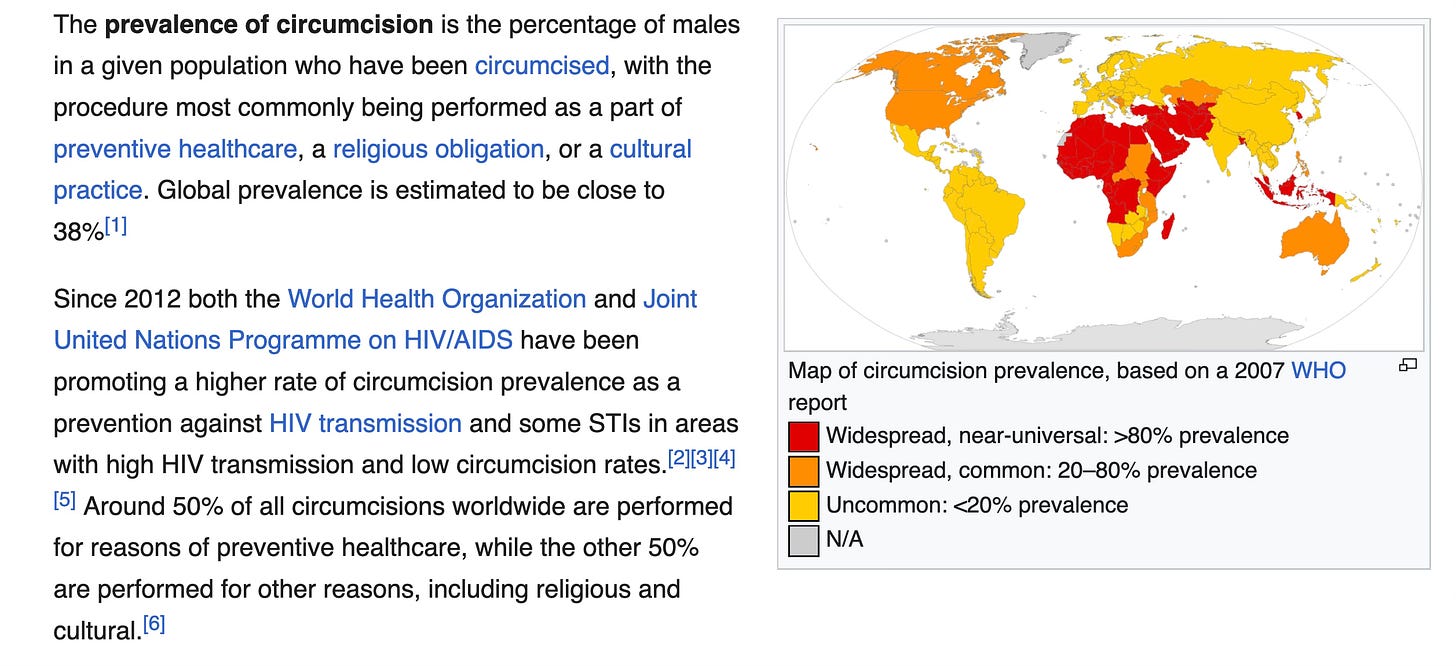The height and width of the screenshot is (666, 1456).
Task: Jump to citation reference [3]
Action: pos(701,459)
